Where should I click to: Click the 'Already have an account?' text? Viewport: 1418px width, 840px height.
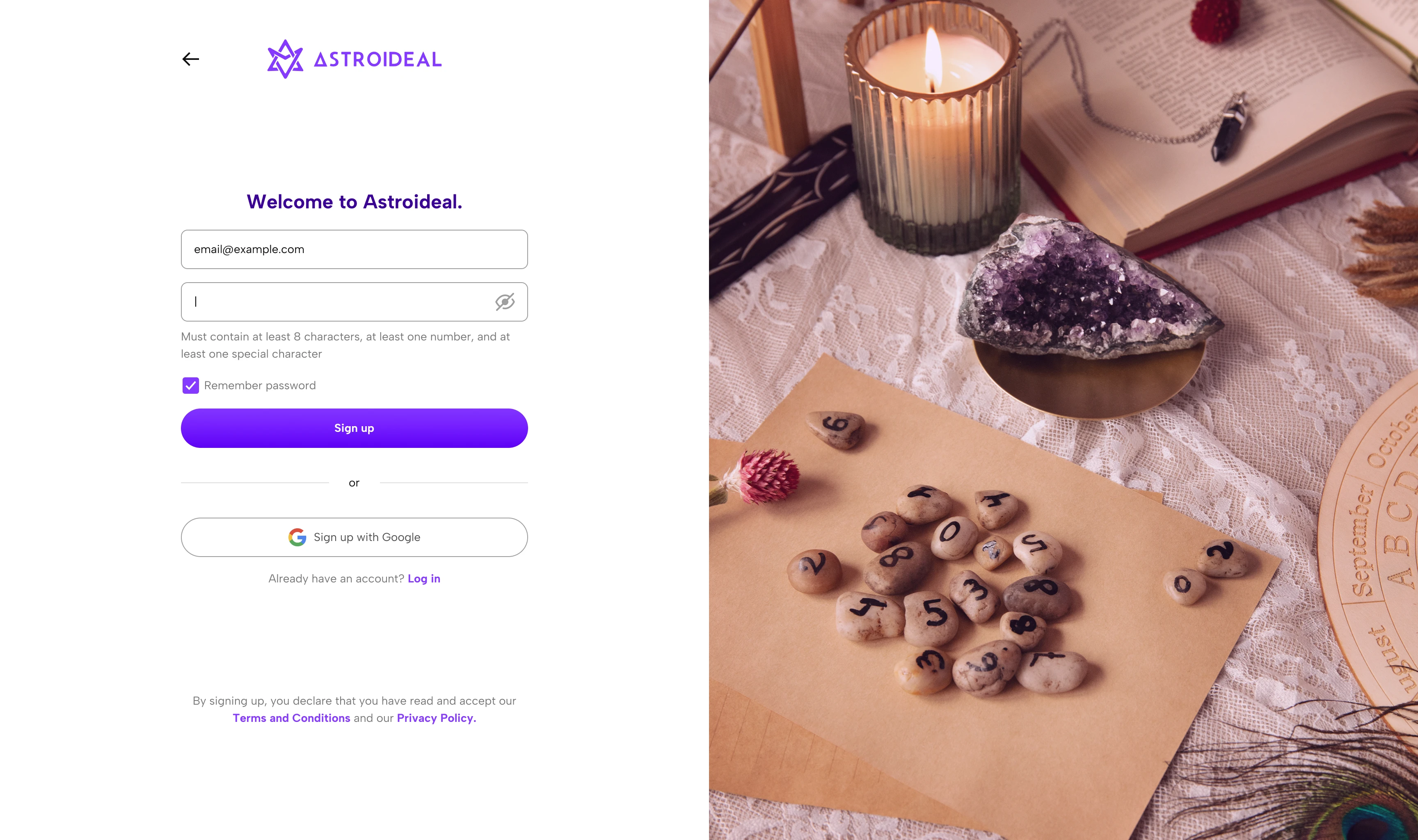tap(336, 578)
